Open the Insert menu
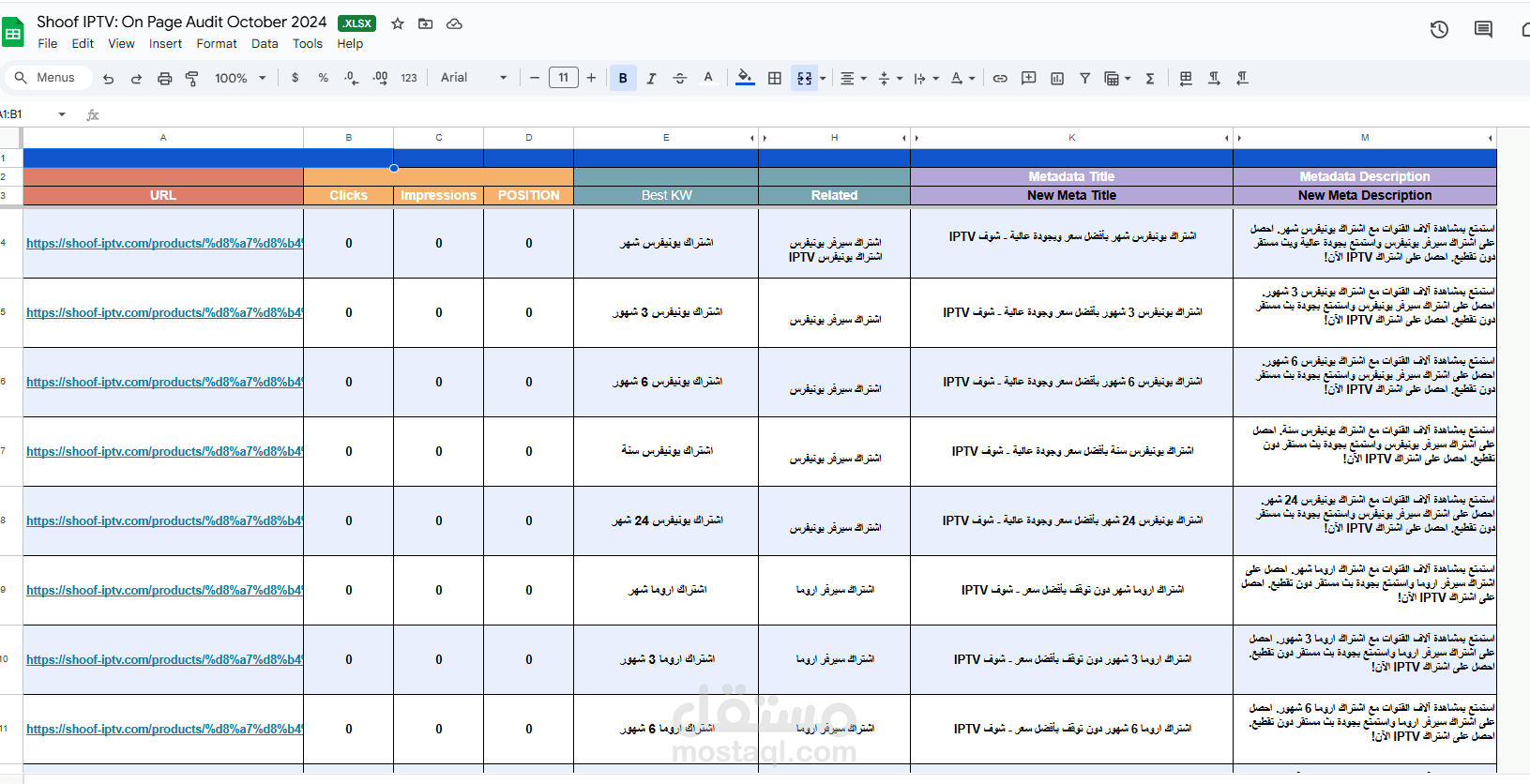This screenshot has width=1530, height=784. point(166,44)
